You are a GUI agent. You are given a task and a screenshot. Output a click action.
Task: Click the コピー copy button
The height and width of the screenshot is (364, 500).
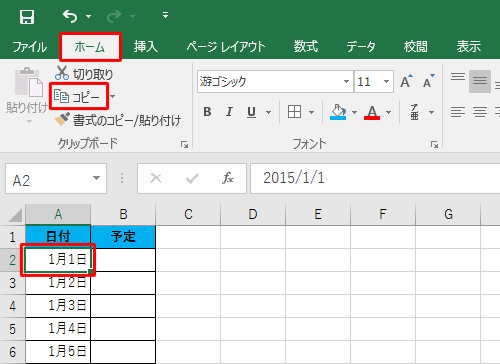(79, 97)
